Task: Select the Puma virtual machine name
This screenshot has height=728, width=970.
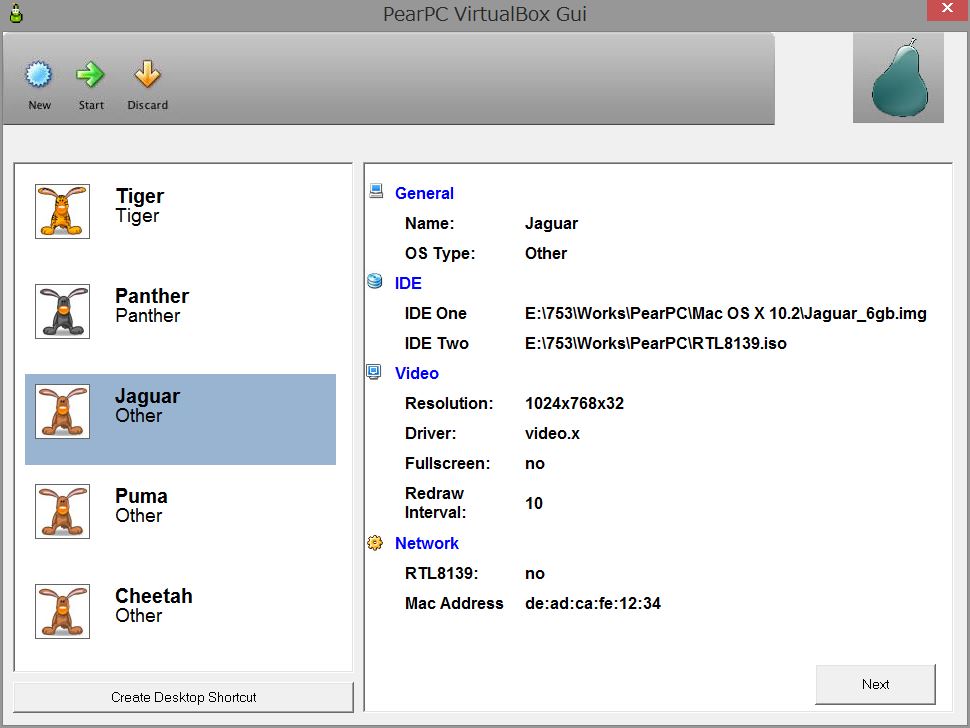Action: click(141, 496)
